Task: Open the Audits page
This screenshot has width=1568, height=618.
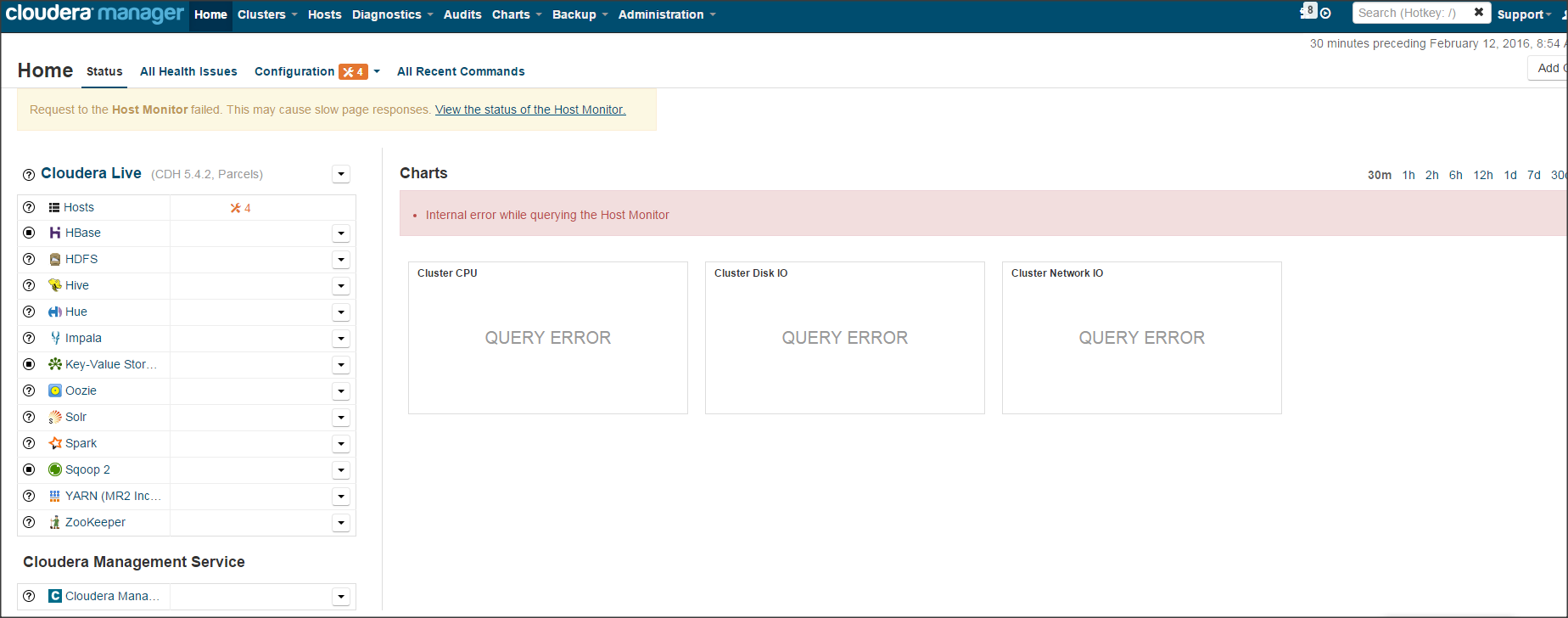Action: tap(462, 14)
